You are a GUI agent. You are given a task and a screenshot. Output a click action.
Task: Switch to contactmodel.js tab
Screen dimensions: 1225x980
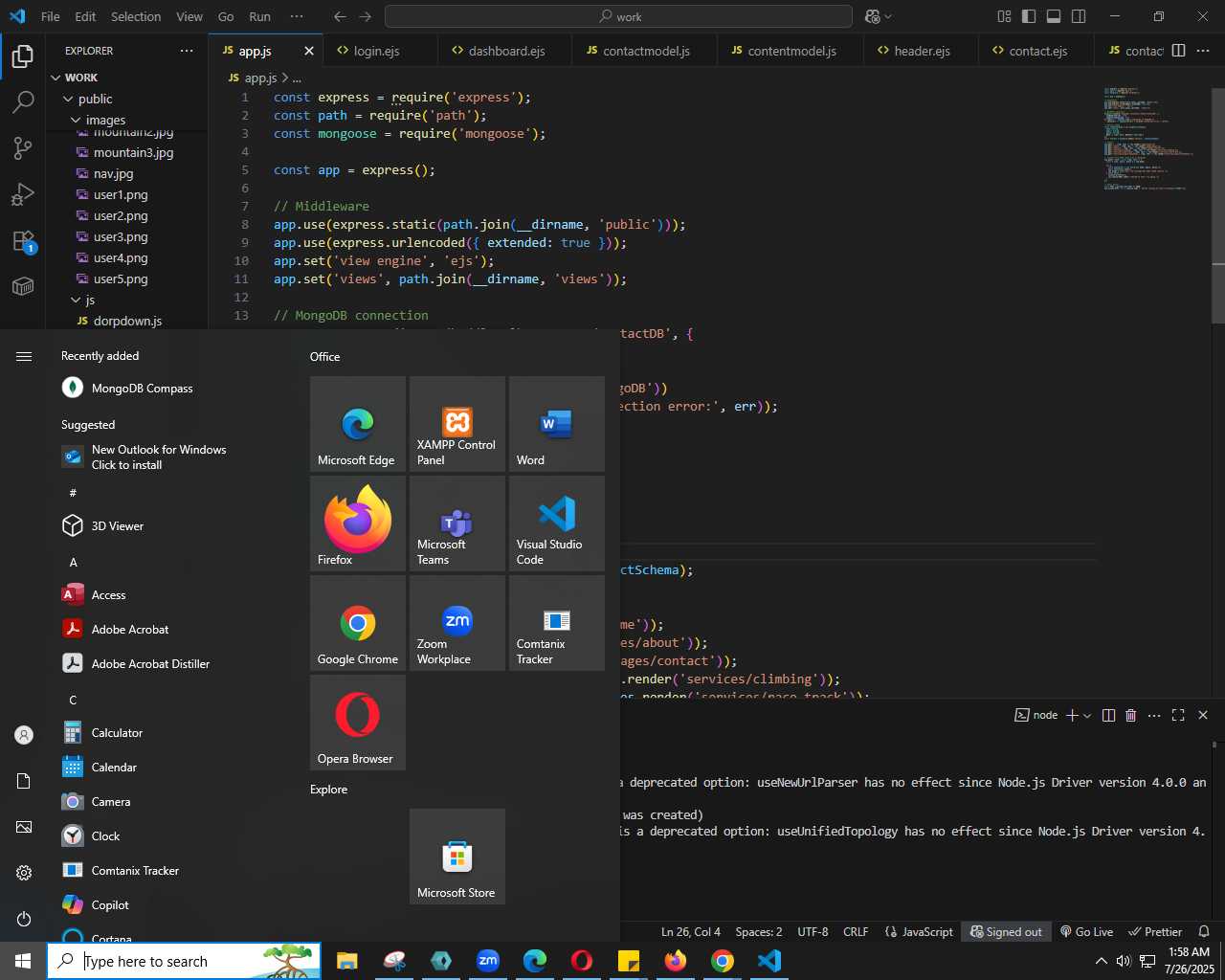644,51
